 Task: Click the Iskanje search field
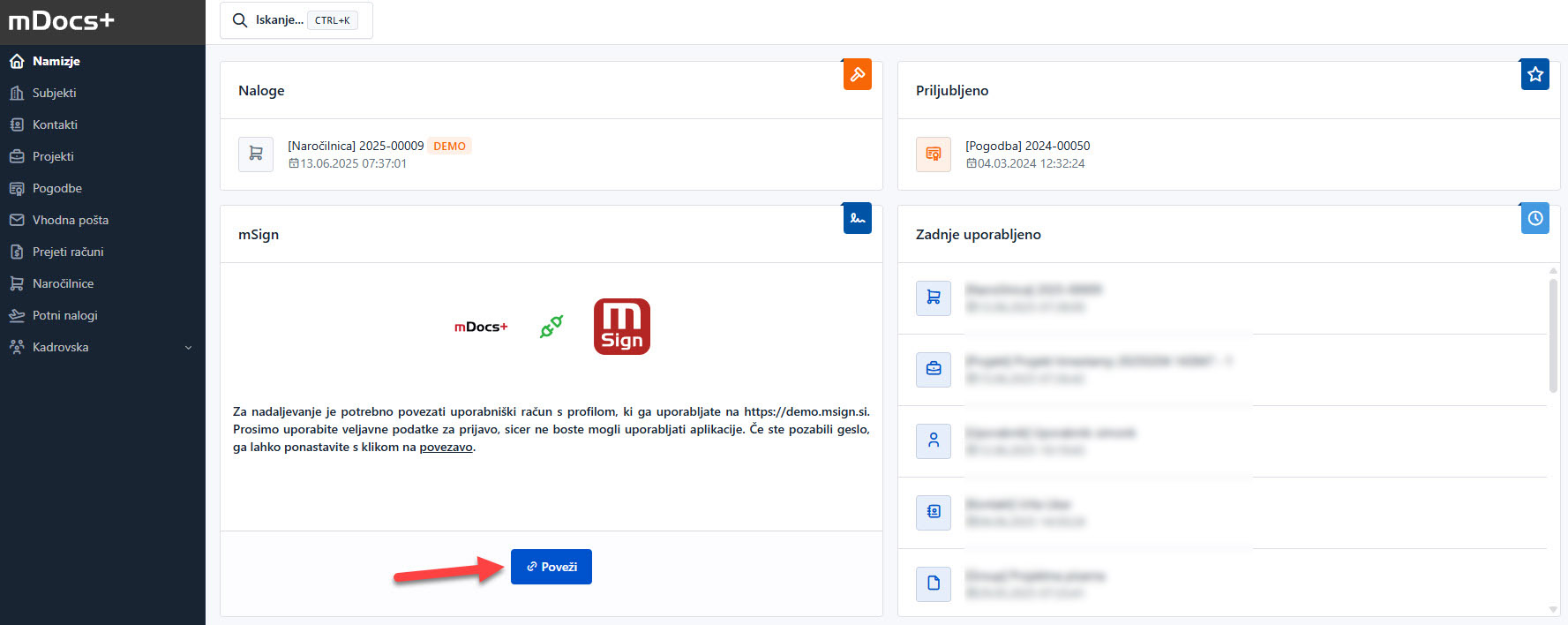(296, 20)
